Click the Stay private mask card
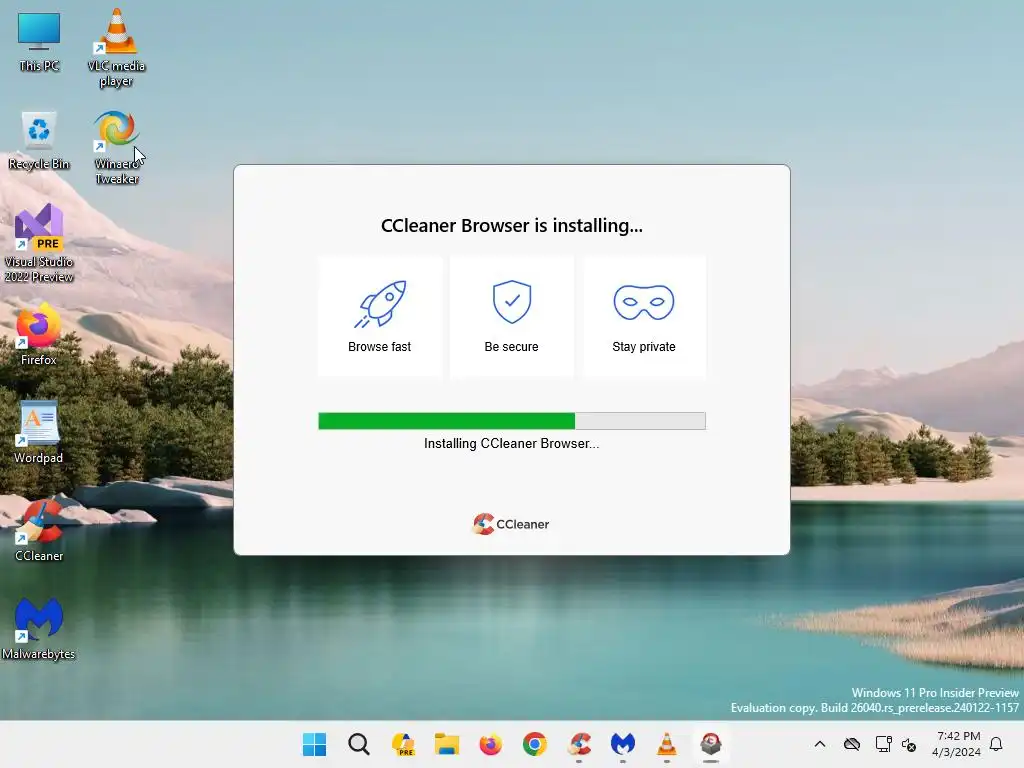The width and height of the screenshot is (1024, 768). pos(644,316)
